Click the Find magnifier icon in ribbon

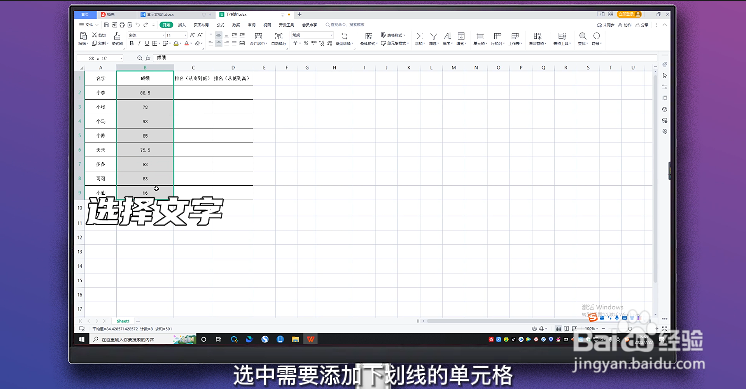[582, 36]
